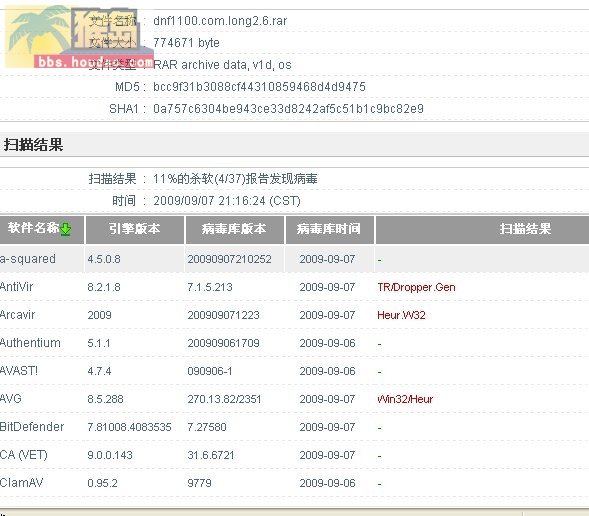Image resolution: width=589 pixels, height=516 pixels.
Task: Click AVG database version 270.13.82/2351
Action: (224, 399)
